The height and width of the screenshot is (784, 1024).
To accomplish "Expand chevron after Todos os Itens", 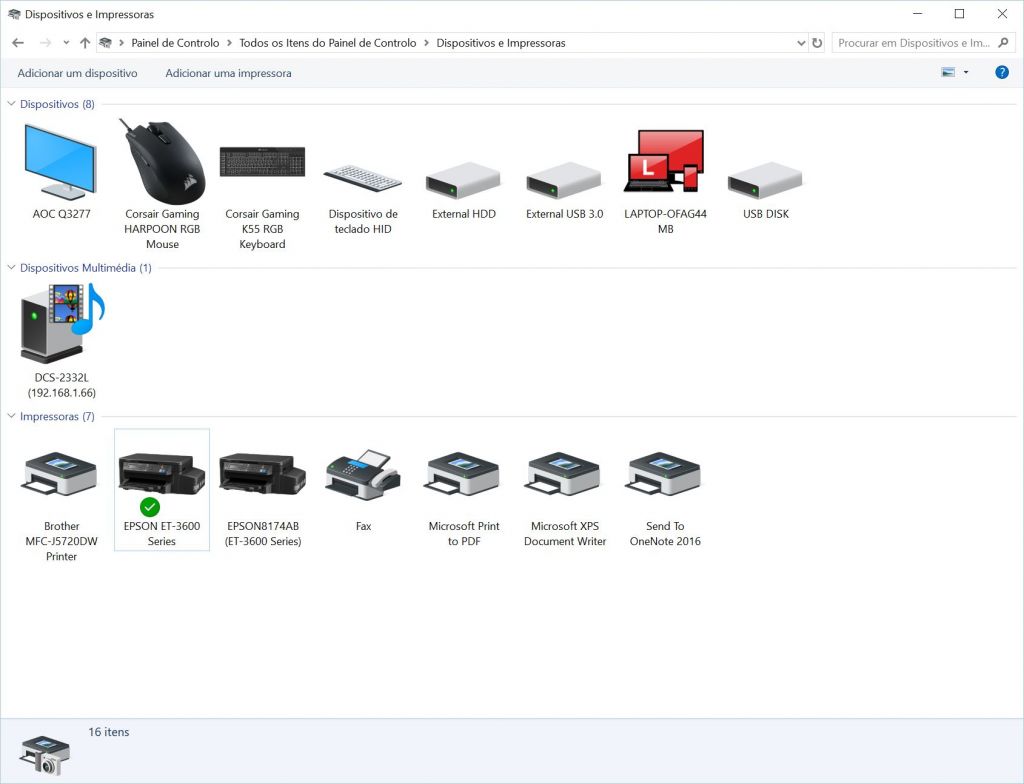I will coord(426,43).
